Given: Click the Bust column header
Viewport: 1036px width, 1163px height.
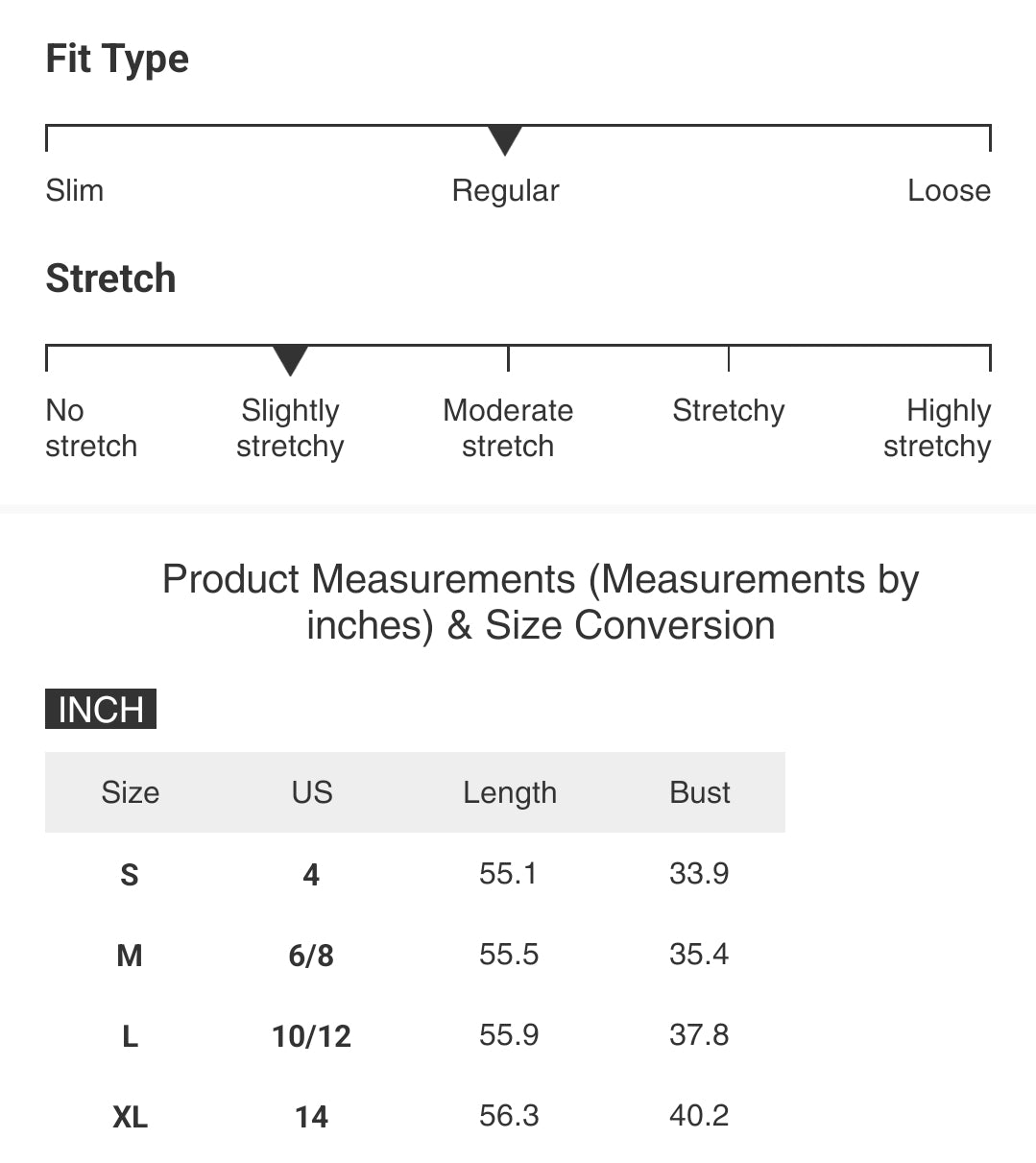Looking at the screenshot, I should (x=700, y=792).
